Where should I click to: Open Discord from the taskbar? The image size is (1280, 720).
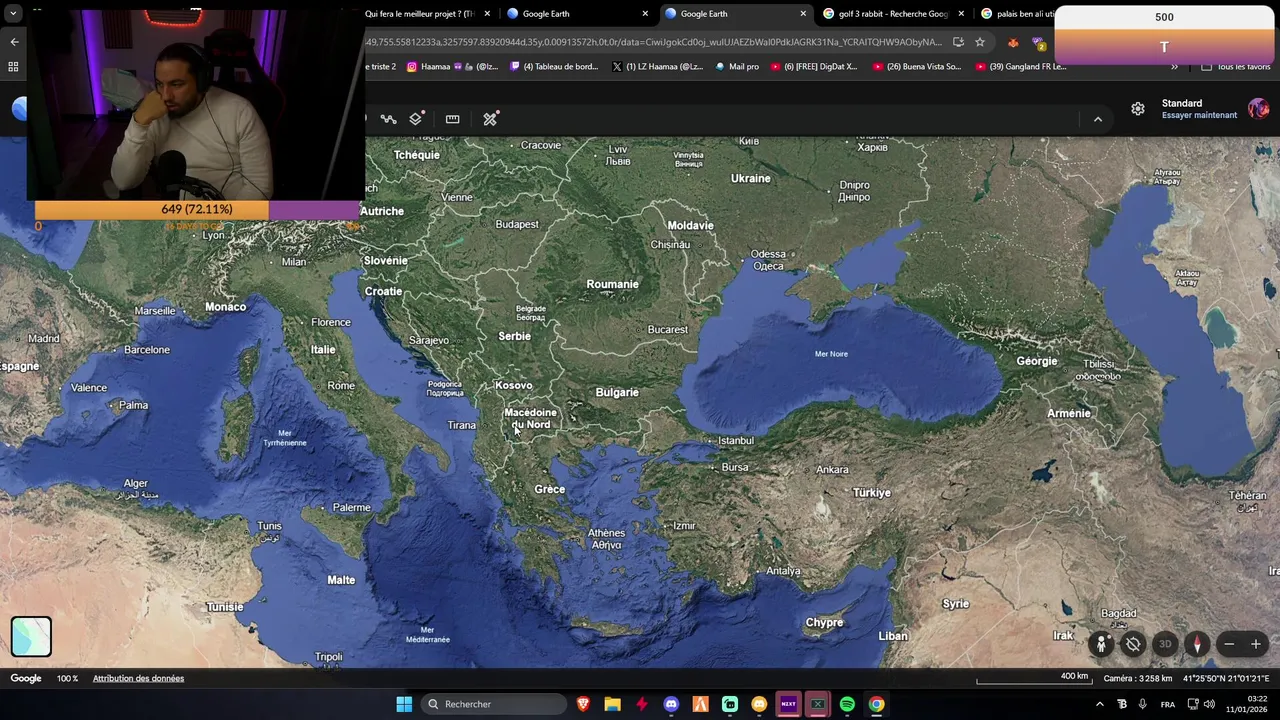coord(671,704)
